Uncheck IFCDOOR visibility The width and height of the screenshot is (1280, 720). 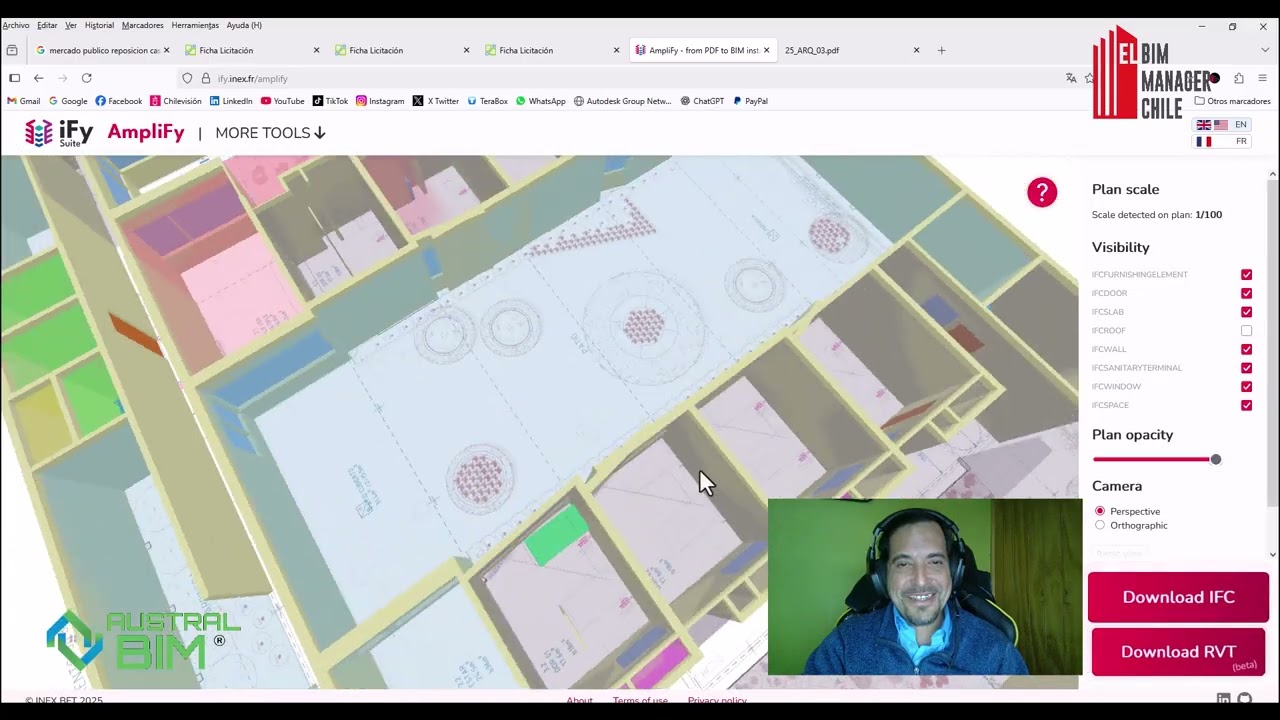[1246, 293]
